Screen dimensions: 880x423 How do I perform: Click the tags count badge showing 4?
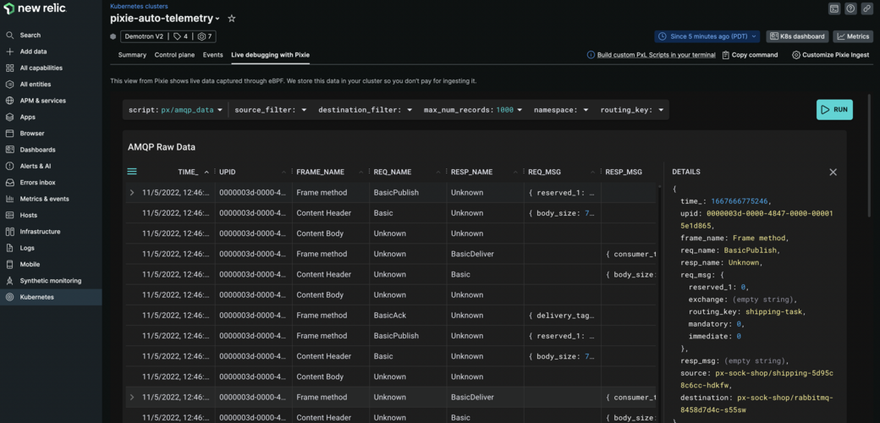[x=180, y=37]
